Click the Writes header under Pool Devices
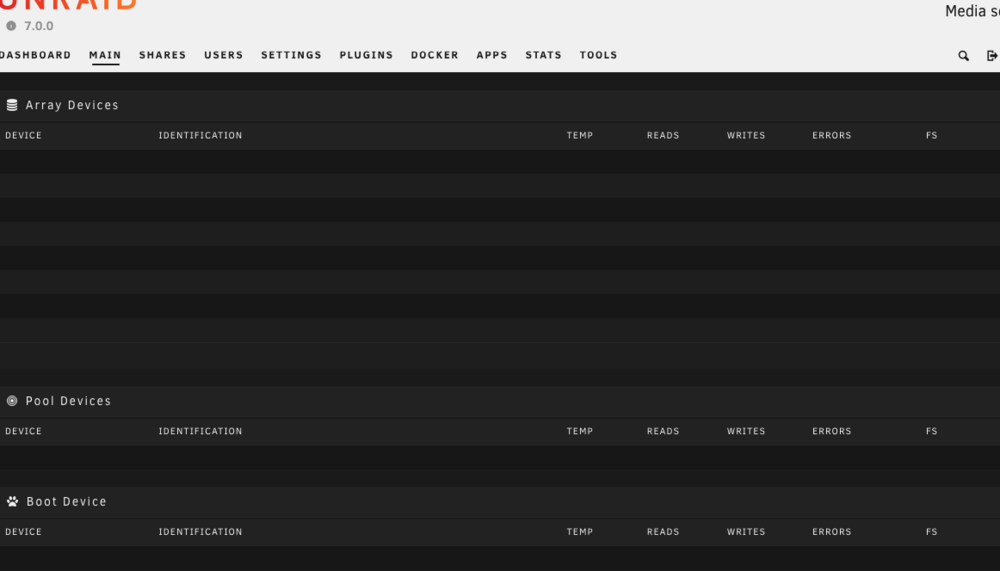 pos(746,431)
